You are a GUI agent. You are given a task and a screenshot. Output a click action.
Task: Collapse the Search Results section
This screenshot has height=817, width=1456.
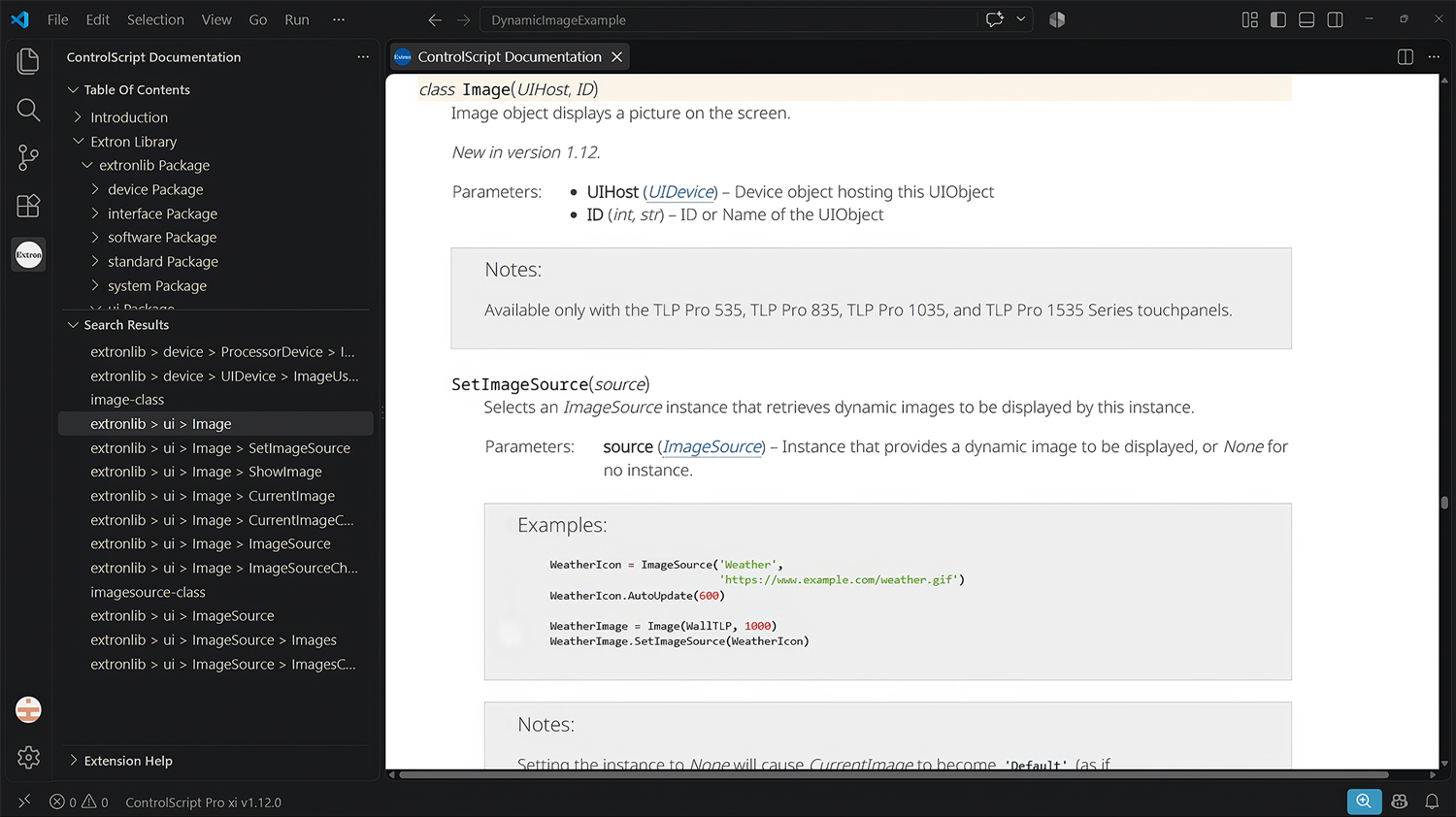[73, 325]
